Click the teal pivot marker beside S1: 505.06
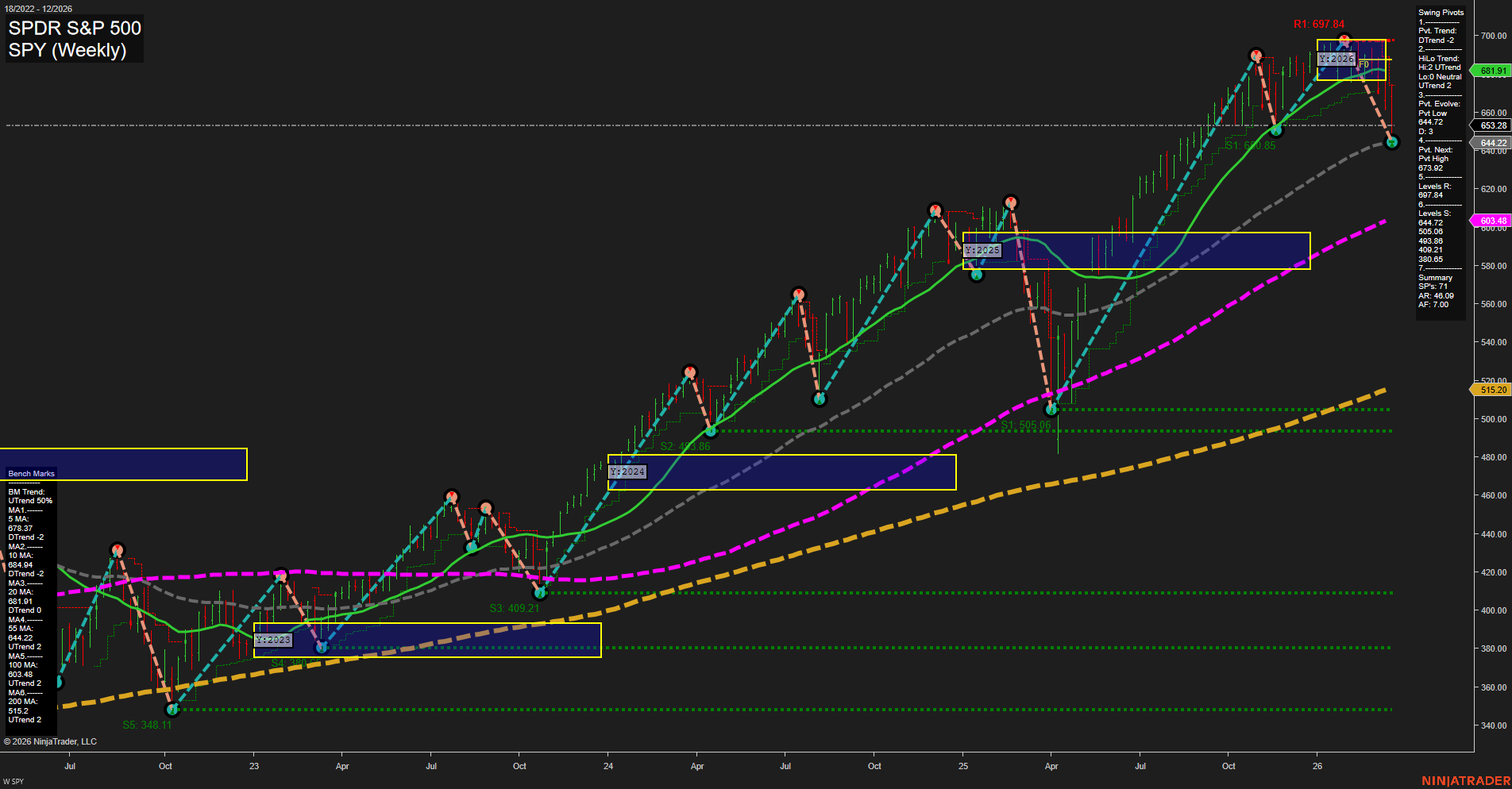Screen dimensions: 1512x789 [1052, 409]
